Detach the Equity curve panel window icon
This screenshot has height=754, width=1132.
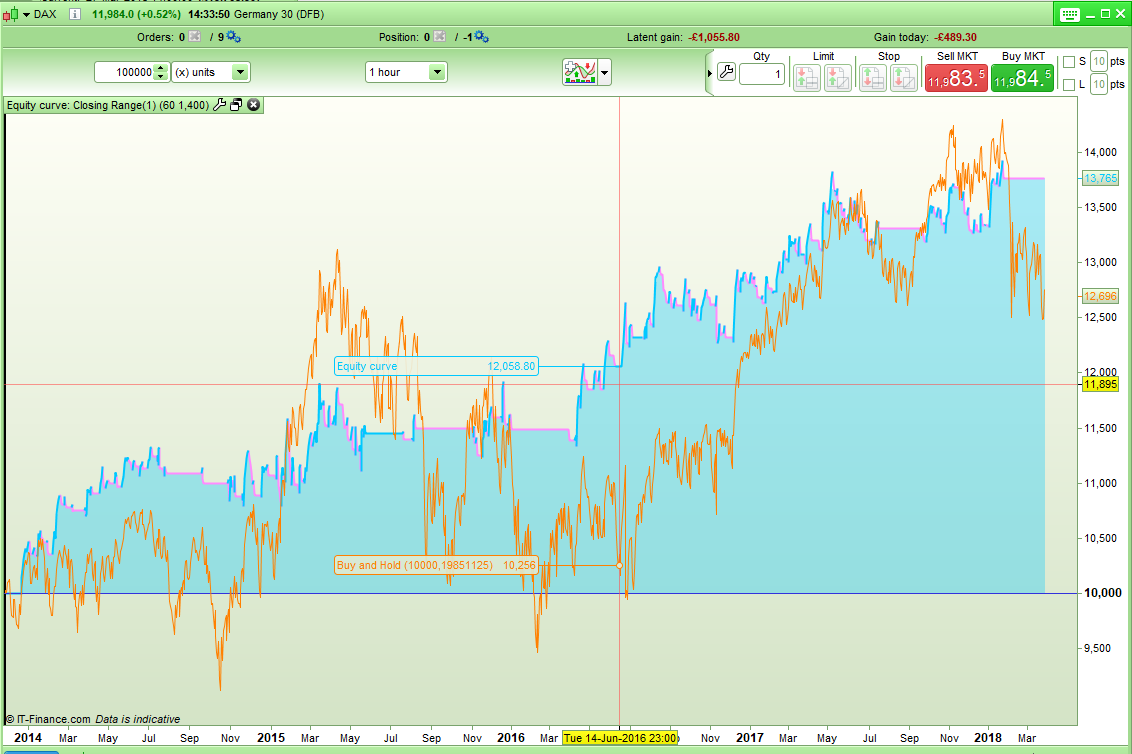click(236, 105)
